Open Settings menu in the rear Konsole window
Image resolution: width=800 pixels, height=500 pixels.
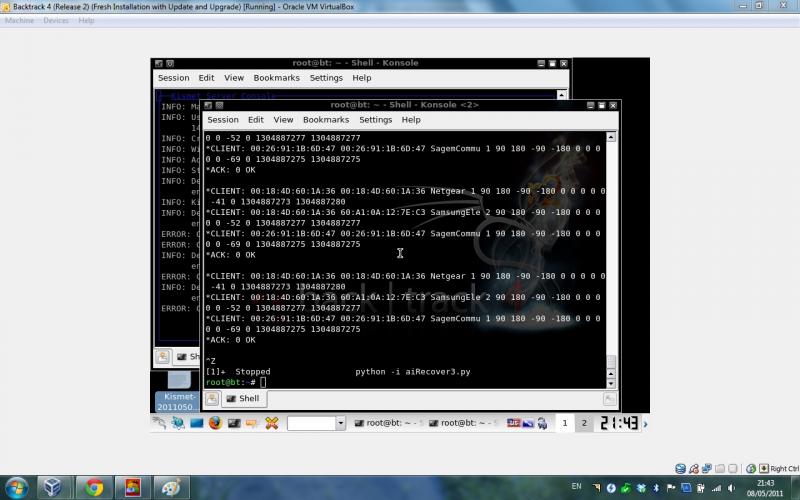click(326, 77)
